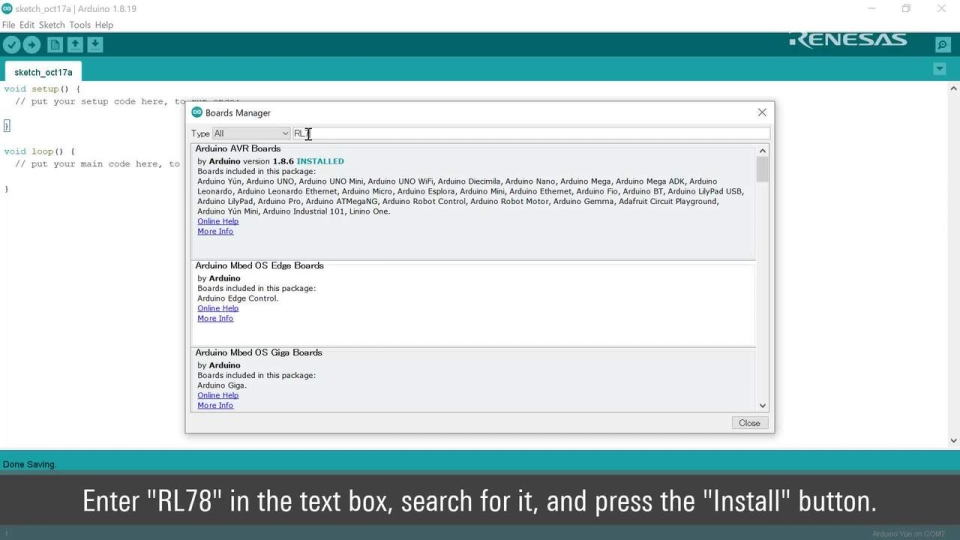Click the Save sketch icon
This screenshot has width=960, height=540.
point(95,45)
